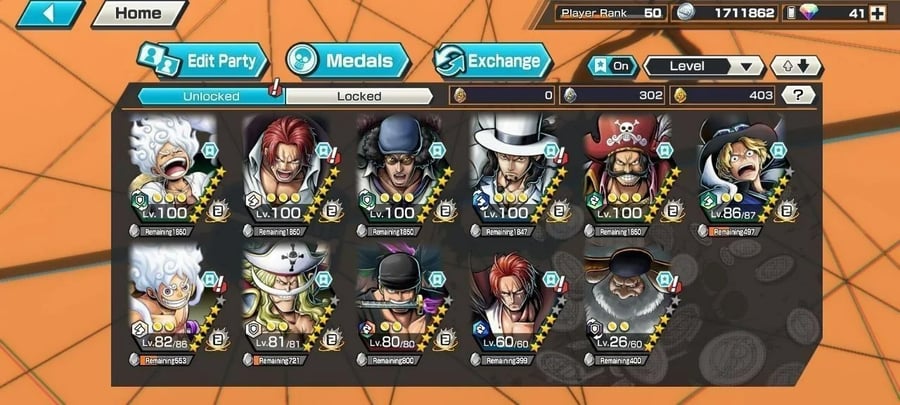Image resolution: width=900 pixels, height=405 pixels.
Task: Add rainbow diamonds with the plus icon
Action: click(878, 13)
